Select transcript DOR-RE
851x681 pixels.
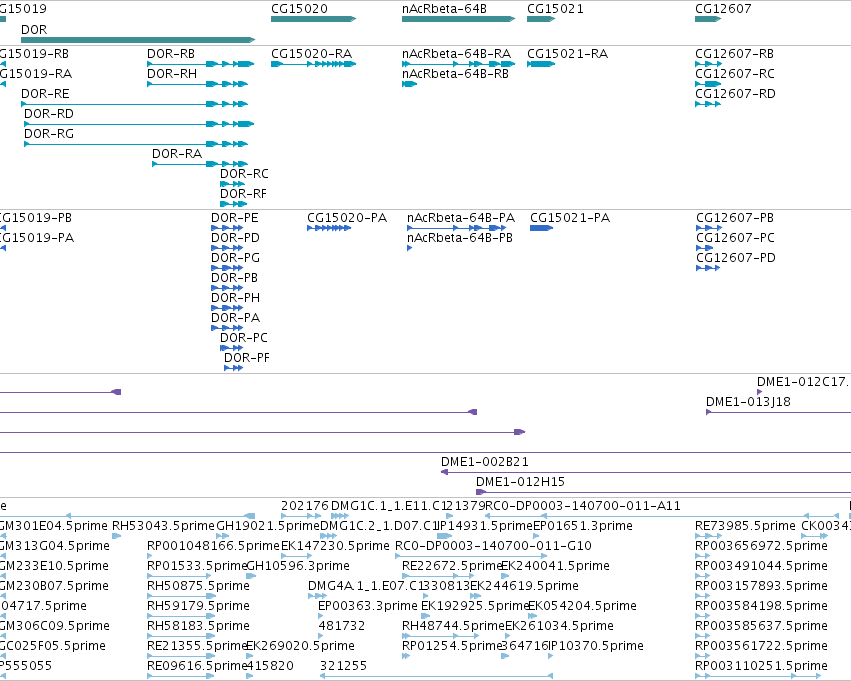135,104
